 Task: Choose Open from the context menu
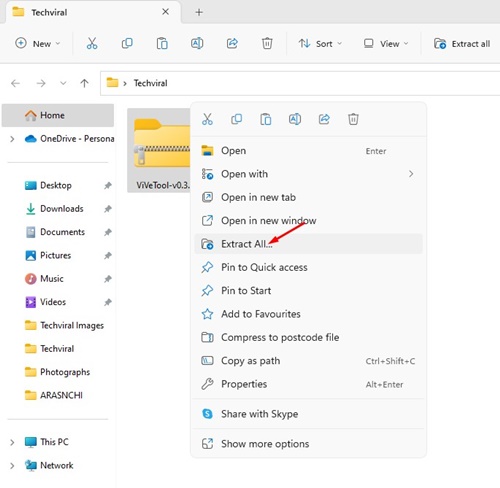click(x=308, y=151)
